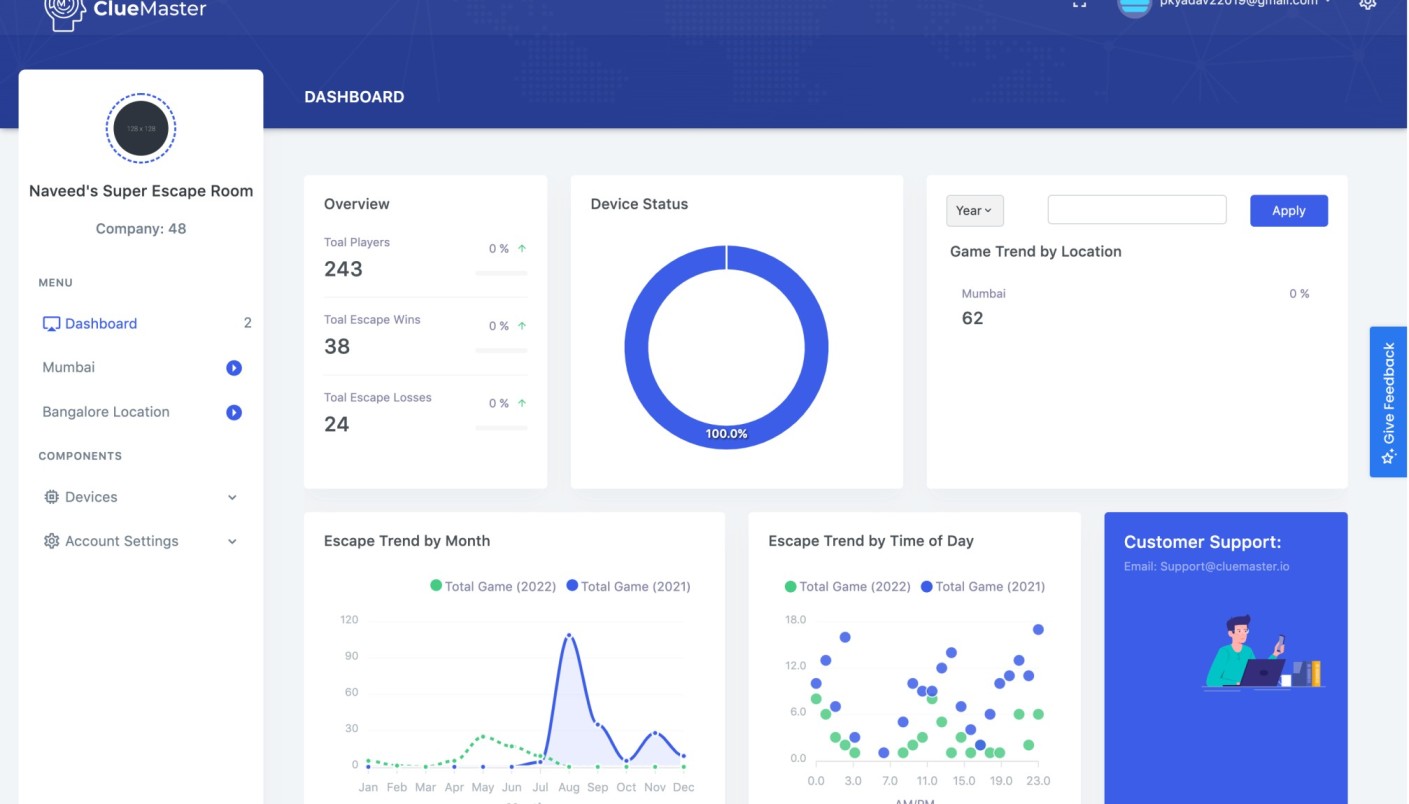Click the Dashboard monitor icon
Viewport: 1409px width, 804px height.
pos(51,324)
